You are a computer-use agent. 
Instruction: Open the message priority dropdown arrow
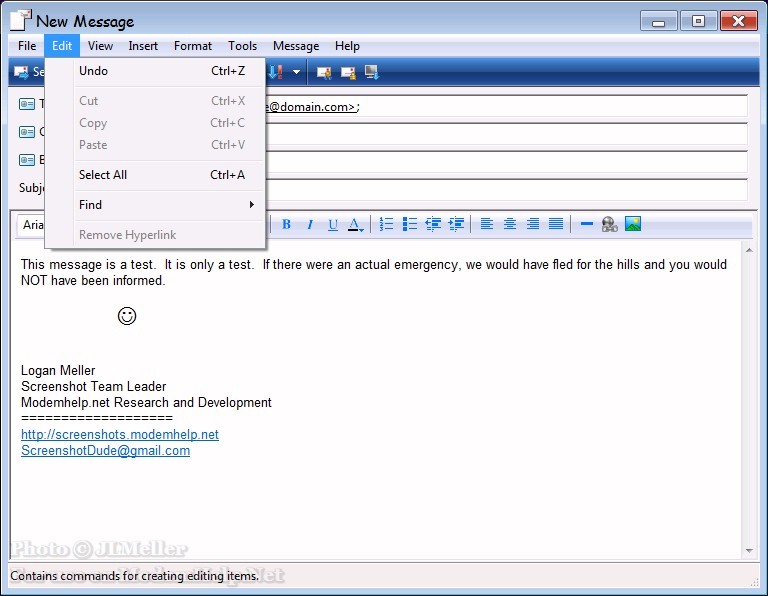[296, 72]
